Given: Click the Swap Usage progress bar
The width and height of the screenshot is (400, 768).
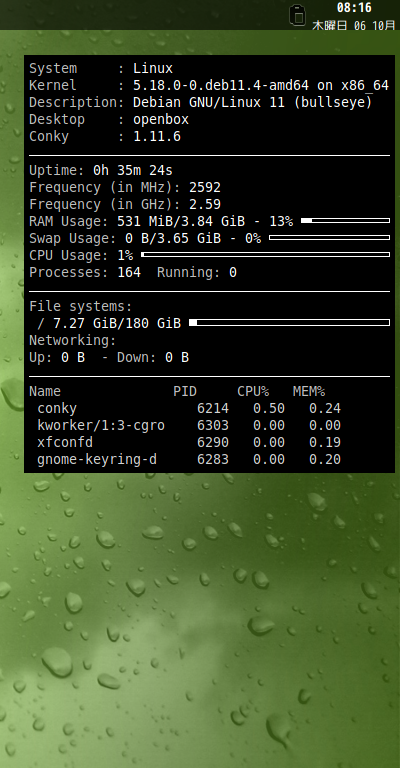Looking at the screenshot, I should [x=329, y=238].
